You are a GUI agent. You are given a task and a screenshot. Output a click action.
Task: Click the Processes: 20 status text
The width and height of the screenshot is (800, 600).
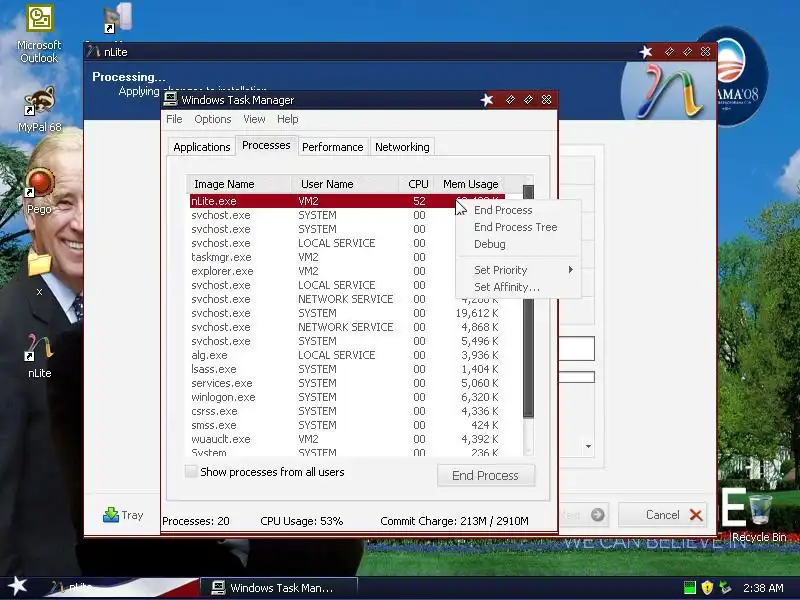click(x=196, y=521)
